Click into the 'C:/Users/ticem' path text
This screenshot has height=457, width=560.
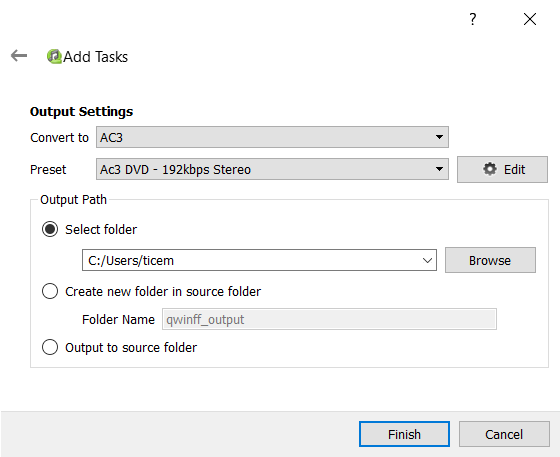tap(131, 261)
